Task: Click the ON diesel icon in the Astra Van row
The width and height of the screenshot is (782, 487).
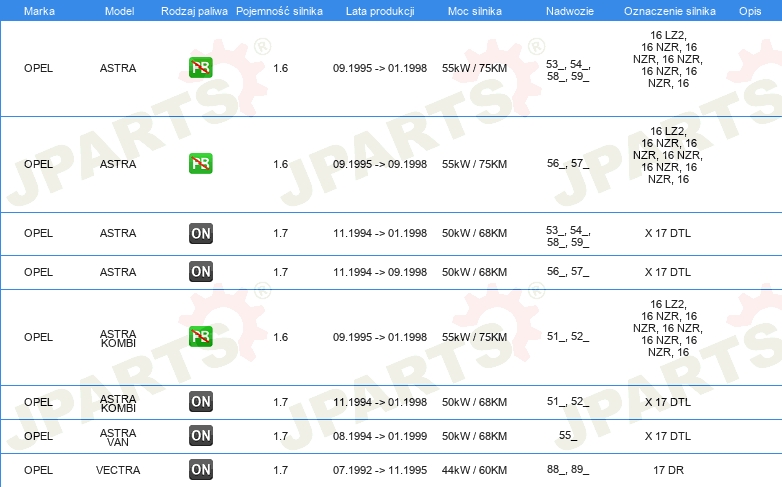Action: (x=200, y=435)
